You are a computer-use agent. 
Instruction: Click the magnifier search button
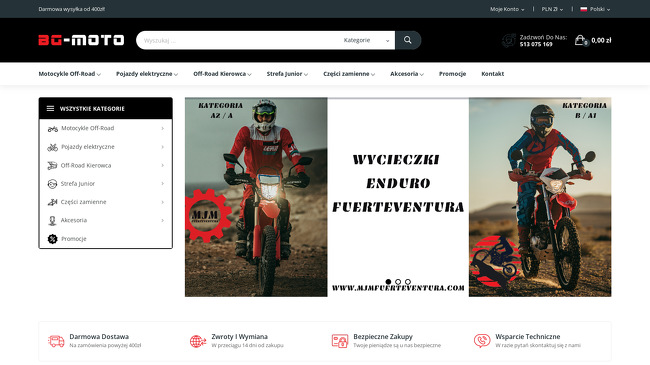click(408, 40)
